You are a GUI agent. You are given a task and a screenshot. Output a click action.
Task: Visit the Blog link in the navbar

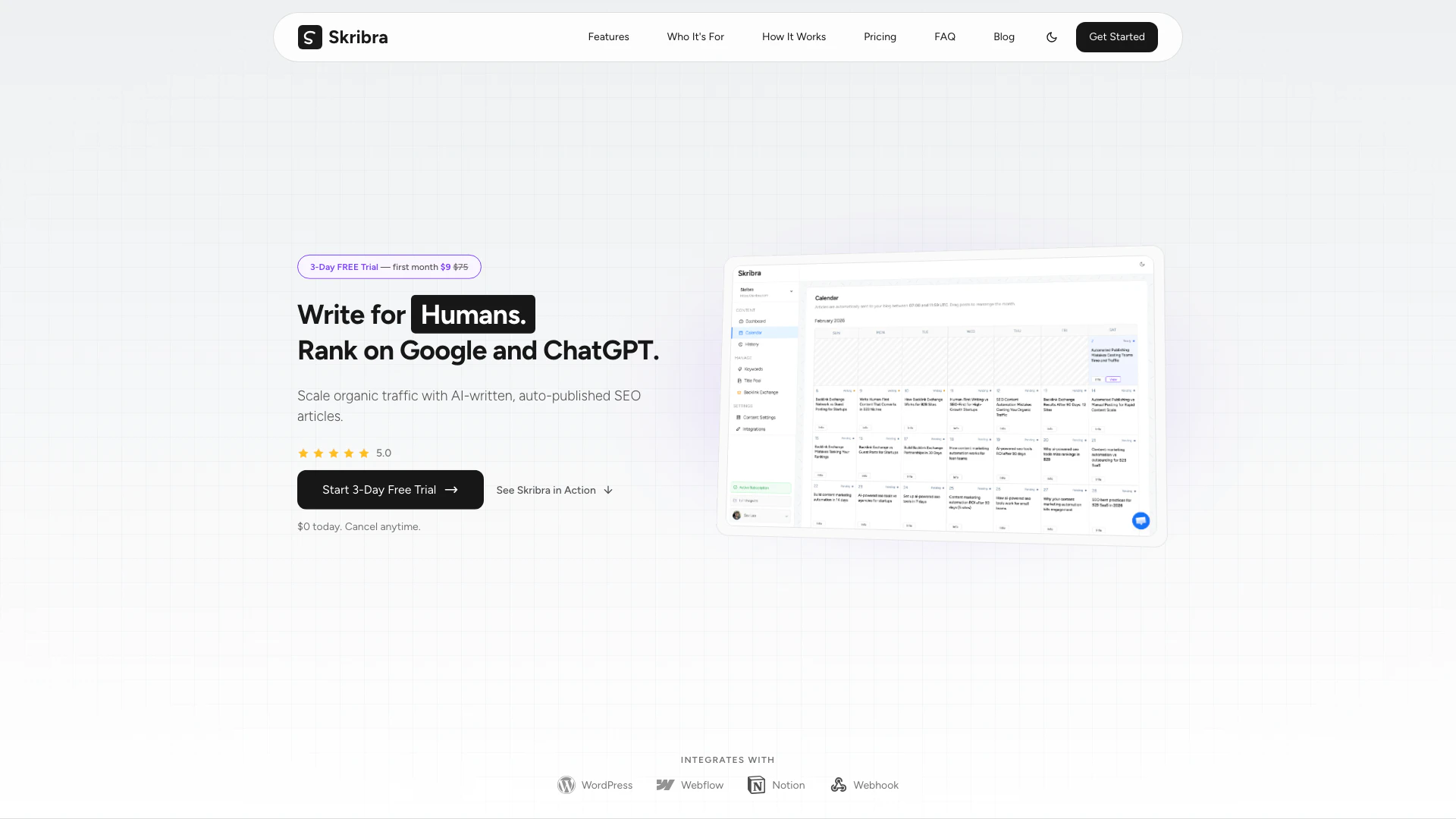coord(1003,37)
